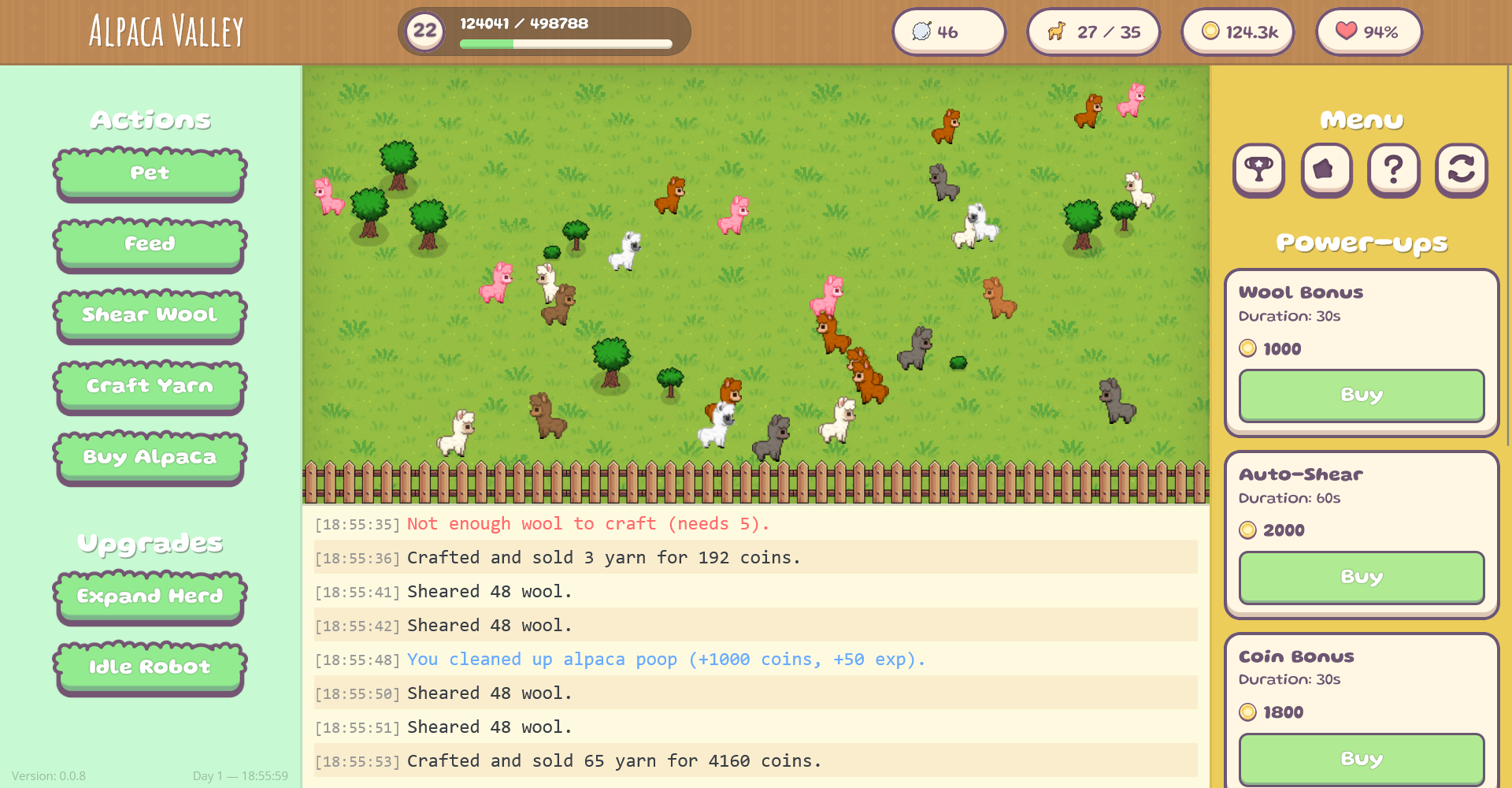Screen dimensions: 1512x788
Task: Click the alpaca herd counter showing 27/35
Action: click(1093, 32)
